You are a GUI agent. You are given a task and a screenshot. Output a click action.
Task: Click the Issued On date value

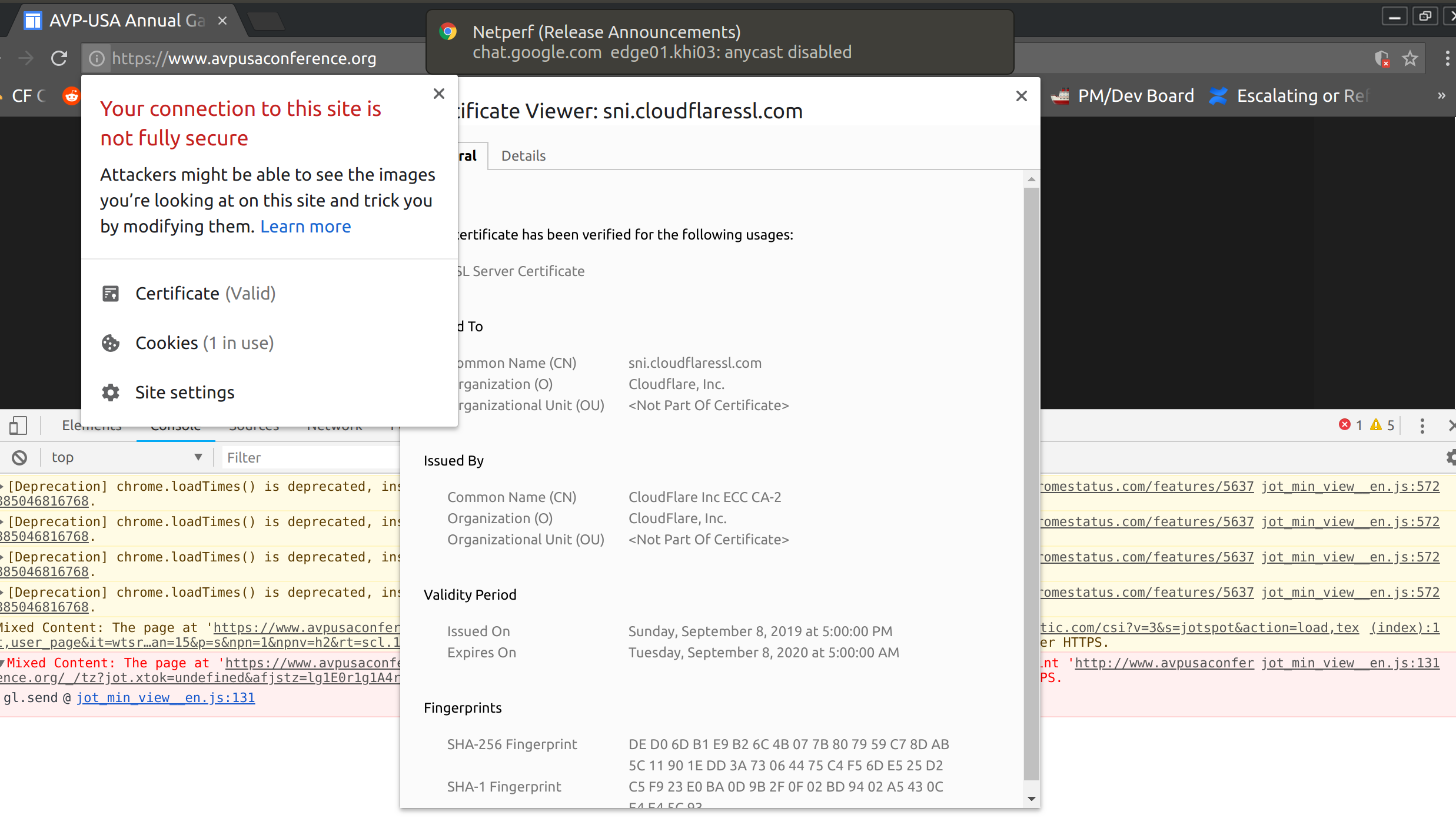point(760,631)
